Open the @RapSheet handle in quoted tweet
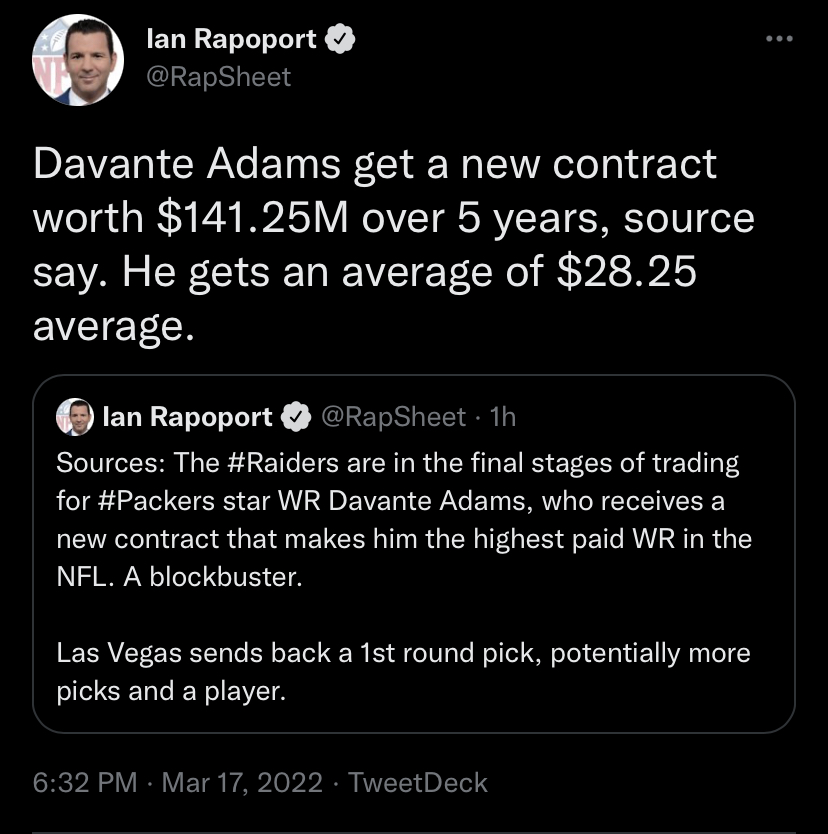This screenshot has height=834, width=828. (393, 416)
